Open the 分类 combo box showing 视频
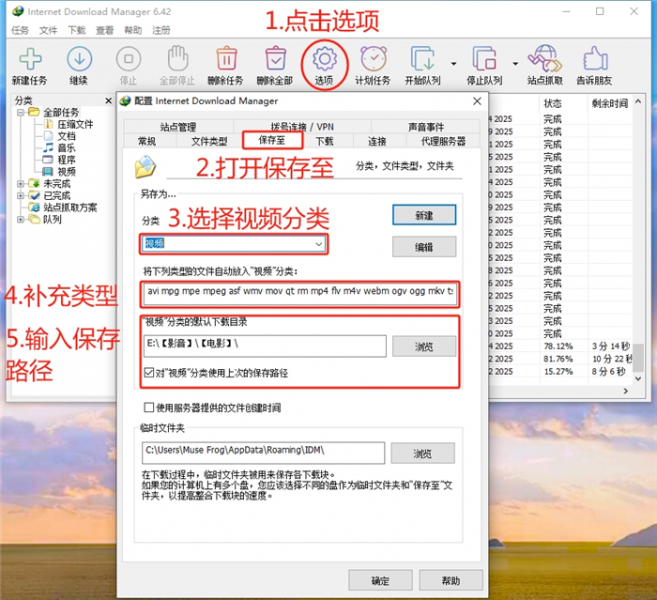Image resolution: width=657 pixels, height=600 pixels. pos(234,244)
